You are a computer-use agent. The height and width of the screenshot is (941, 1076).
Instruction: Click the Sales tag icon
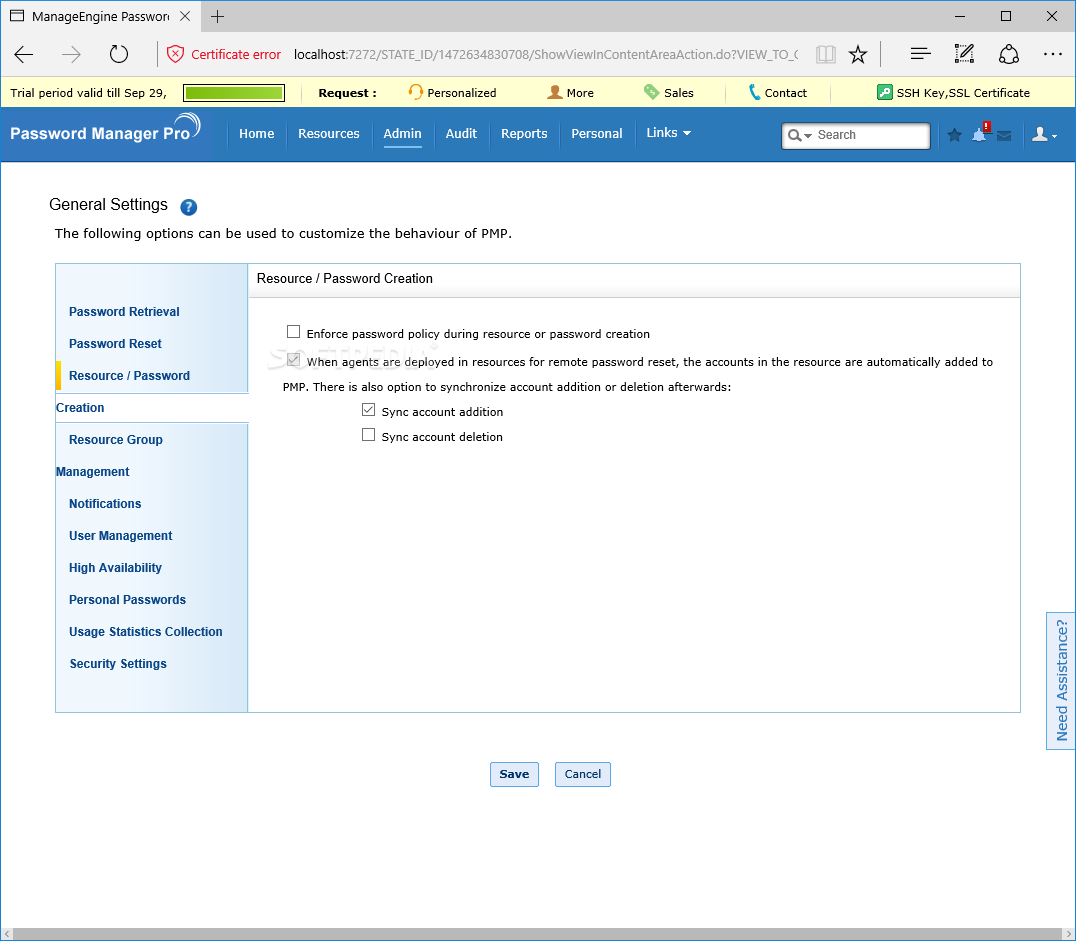pos(651,92)
